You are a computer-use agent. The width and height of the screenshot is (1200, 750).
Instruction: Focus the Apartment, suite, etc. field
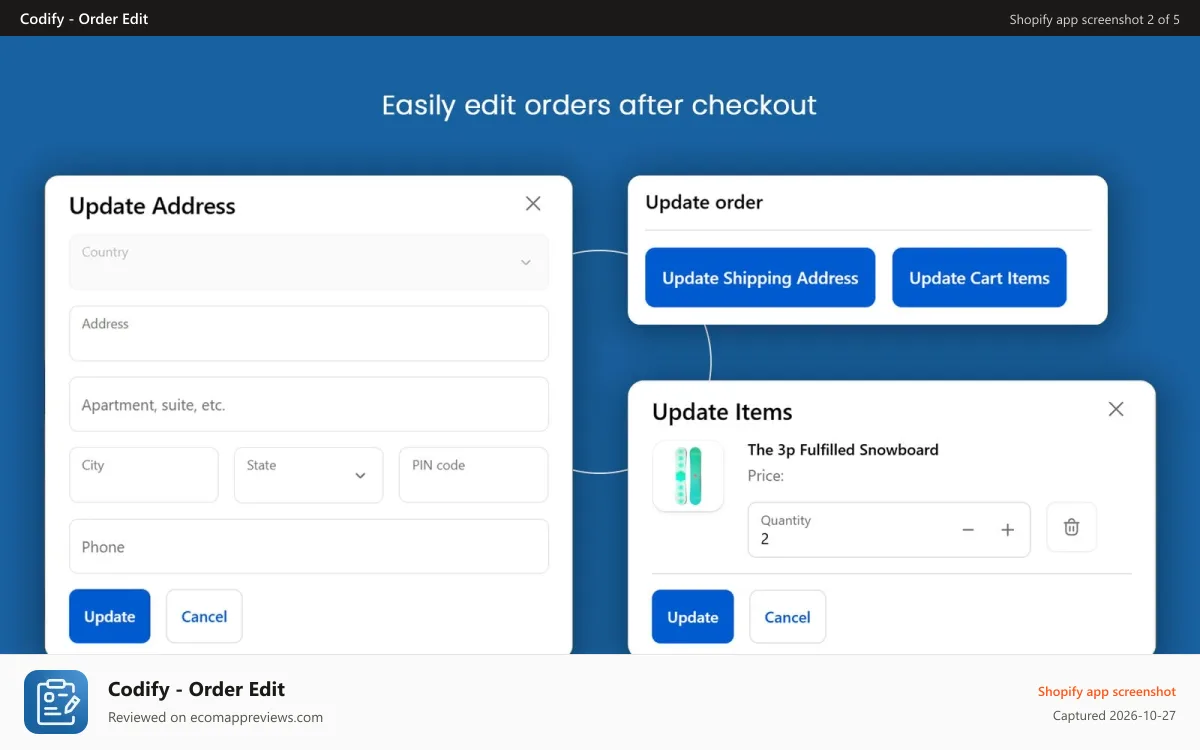click(x=309, y=404)
